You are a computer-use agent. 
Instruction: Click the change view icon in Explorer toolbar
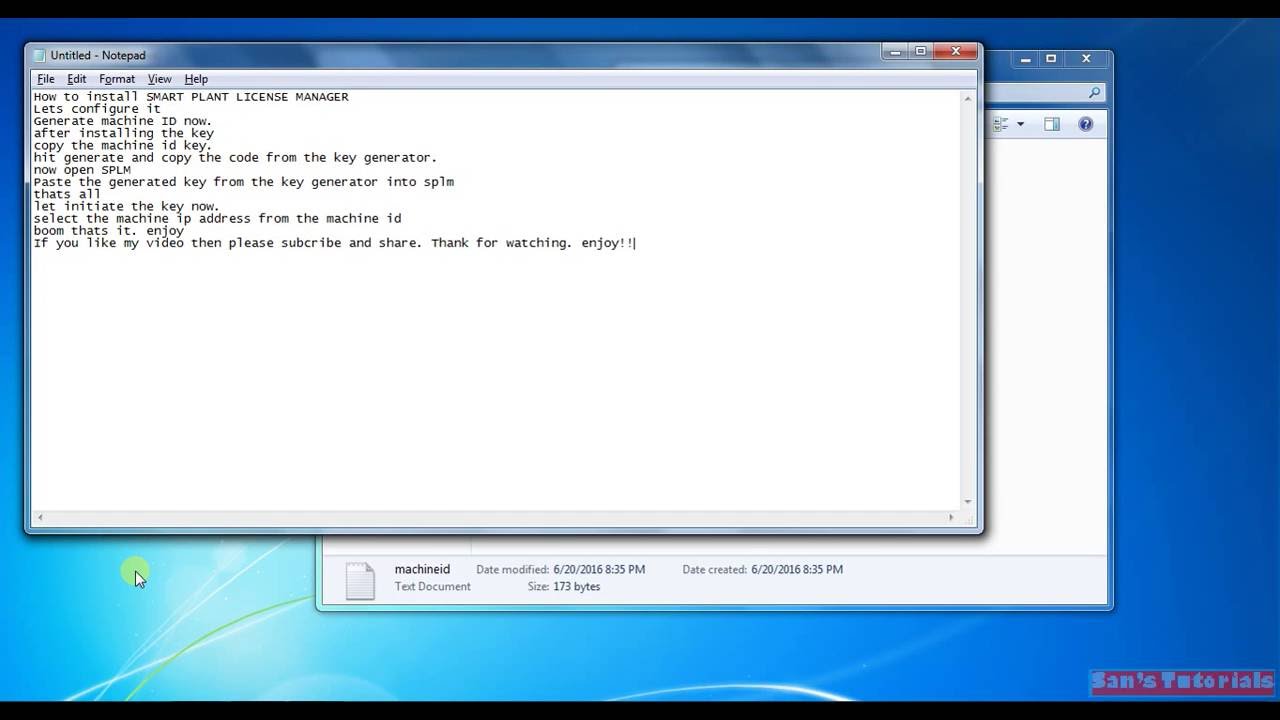tap(1000, 124)
